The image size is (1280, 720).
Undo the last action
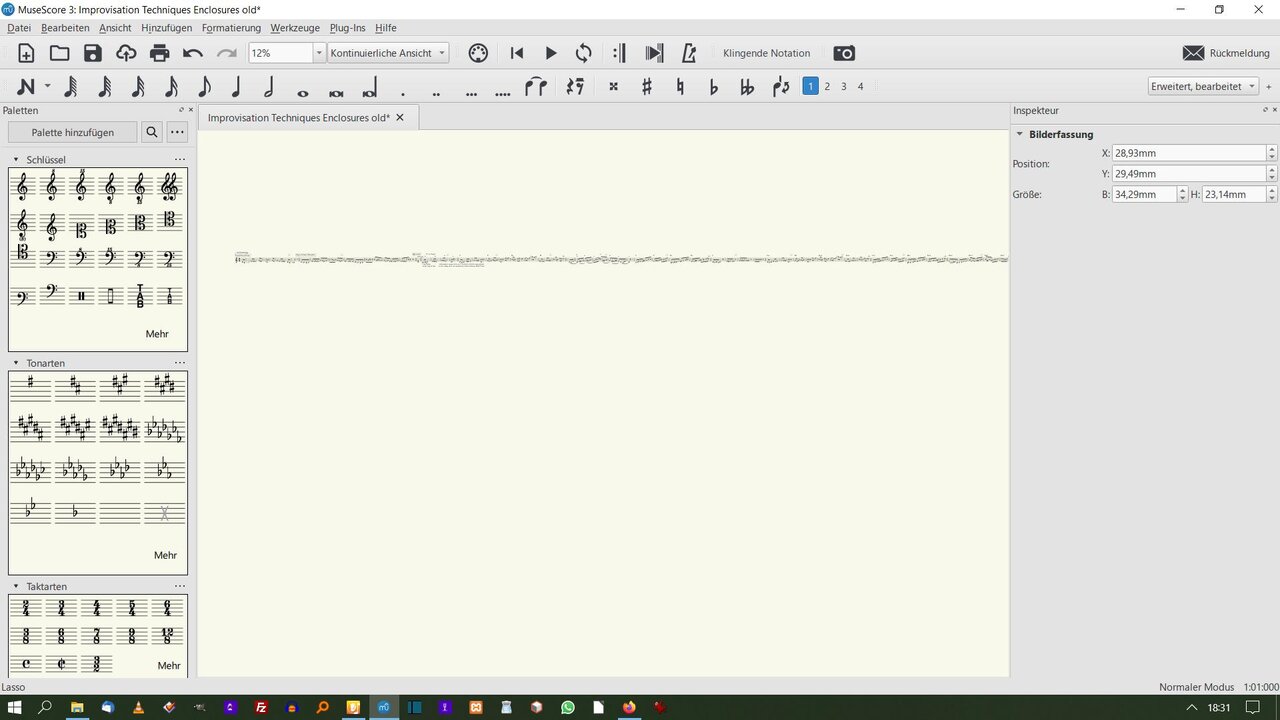coord(193,53)
